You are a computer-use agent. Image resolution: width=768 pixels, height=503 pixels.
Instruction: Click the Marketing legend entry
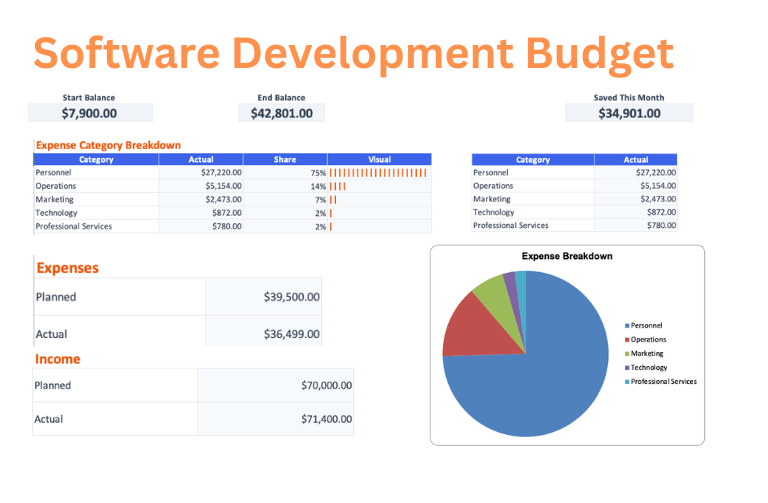[644, 353]
